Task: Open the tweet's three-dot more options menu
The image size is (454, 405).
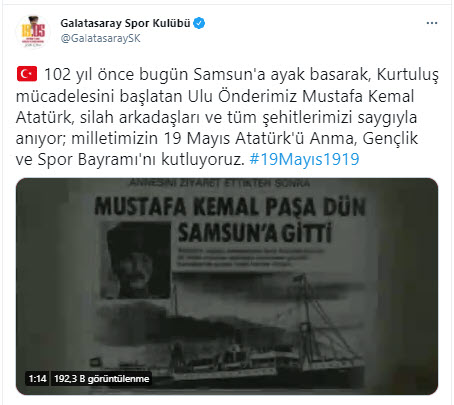Action: (432, 23)
